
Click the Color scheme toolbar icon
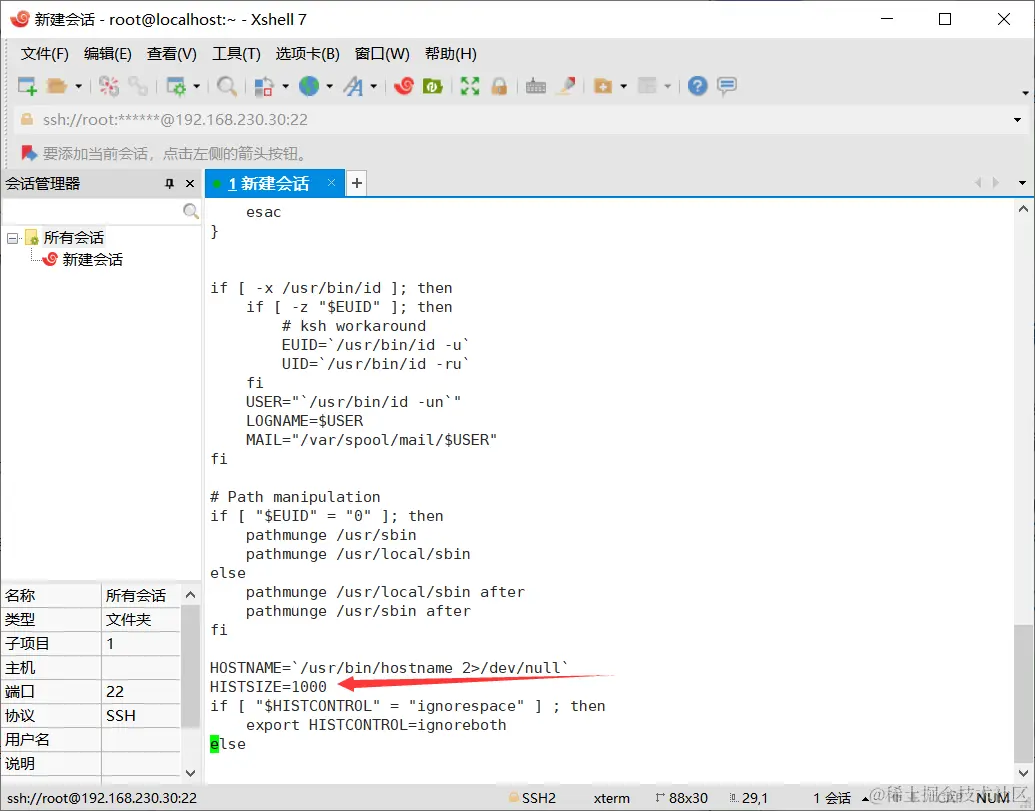coord(264,86)
